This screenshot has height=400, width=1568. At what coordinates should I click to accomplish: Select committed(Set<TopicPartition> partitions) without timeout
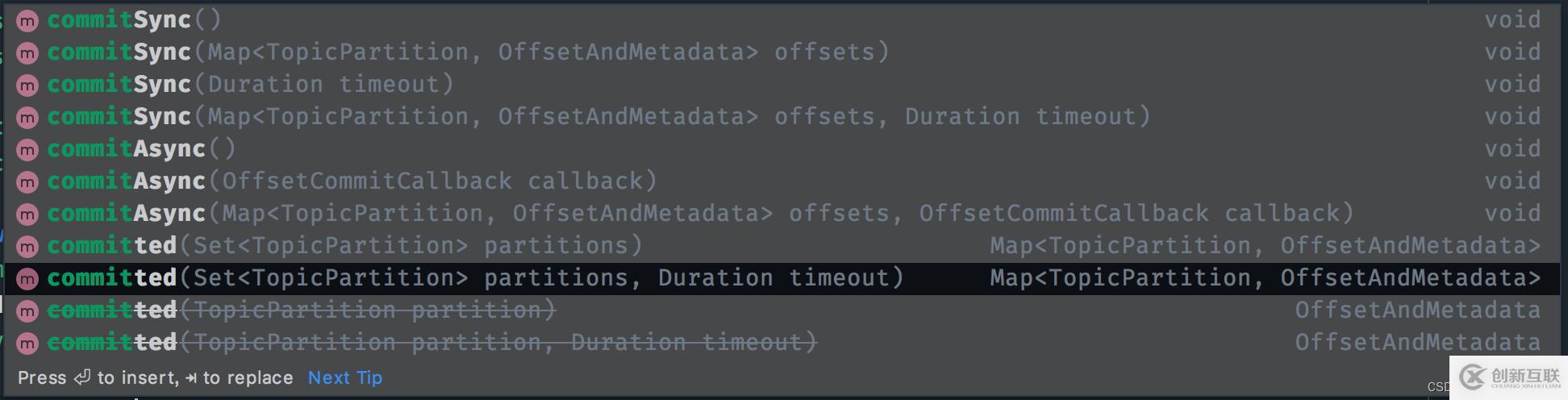coord(344,246)
